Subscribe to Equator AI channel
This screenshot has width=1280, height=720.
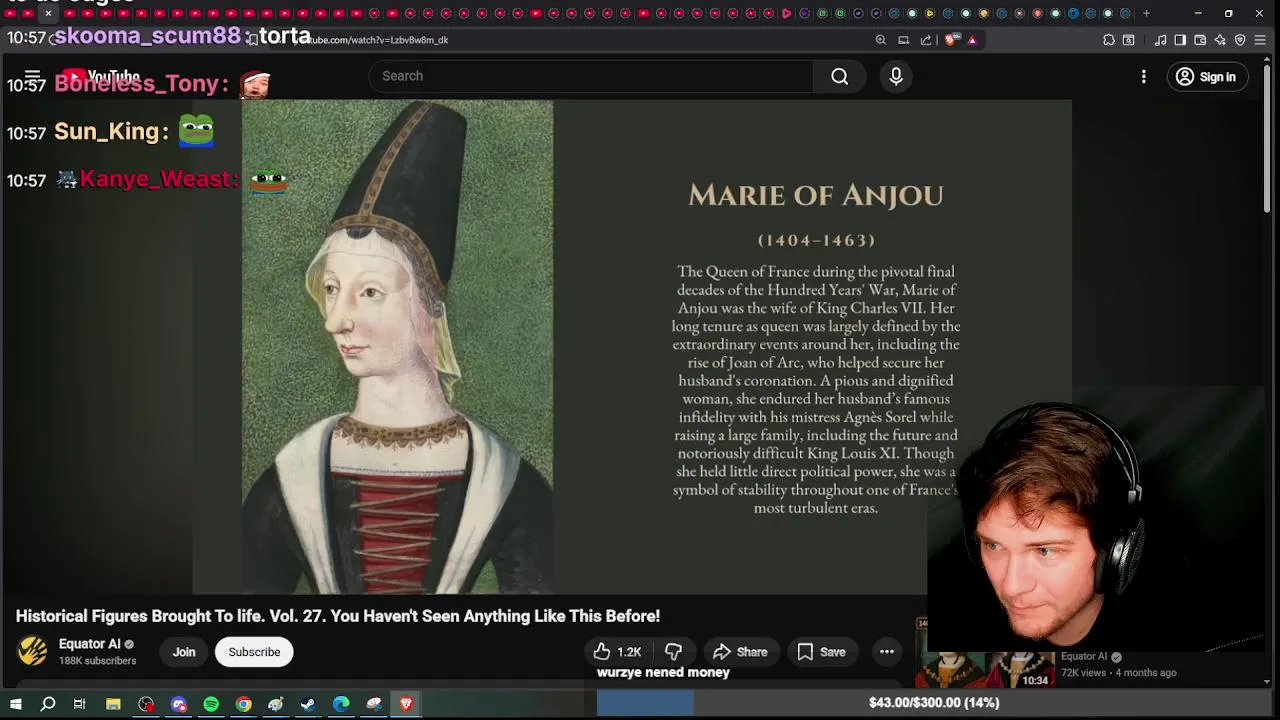click(254, 652)
